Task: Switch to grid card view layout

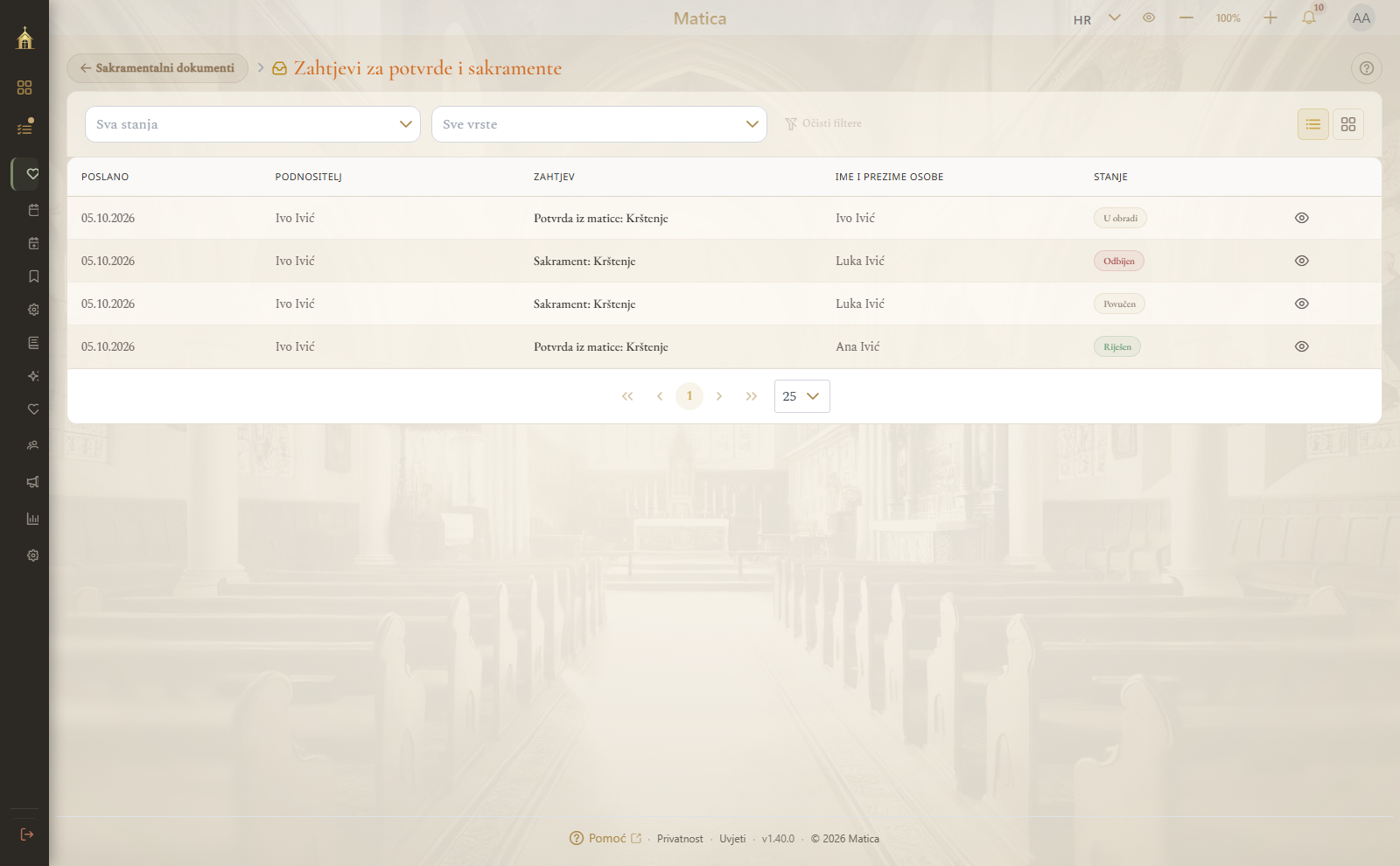Action: [x=1348, y=124]
